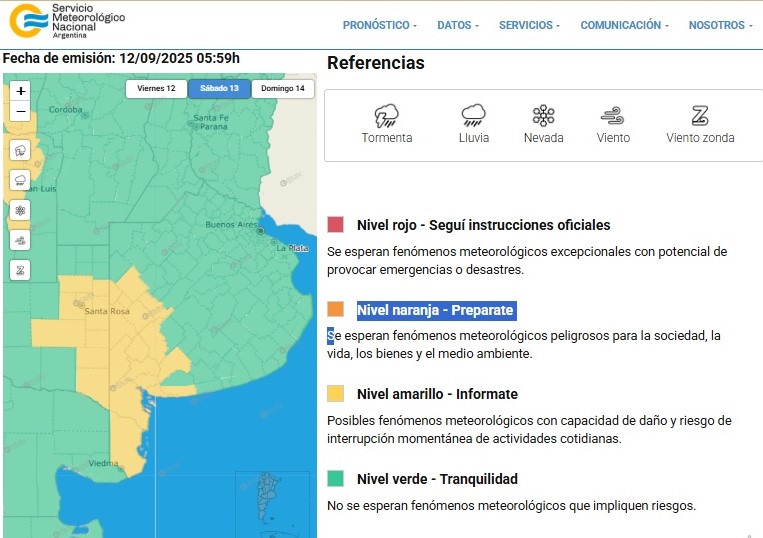Viewport: 763px width, 538px height.
Task: Toggle wind alert layer on map
Action: pos(21,240)
